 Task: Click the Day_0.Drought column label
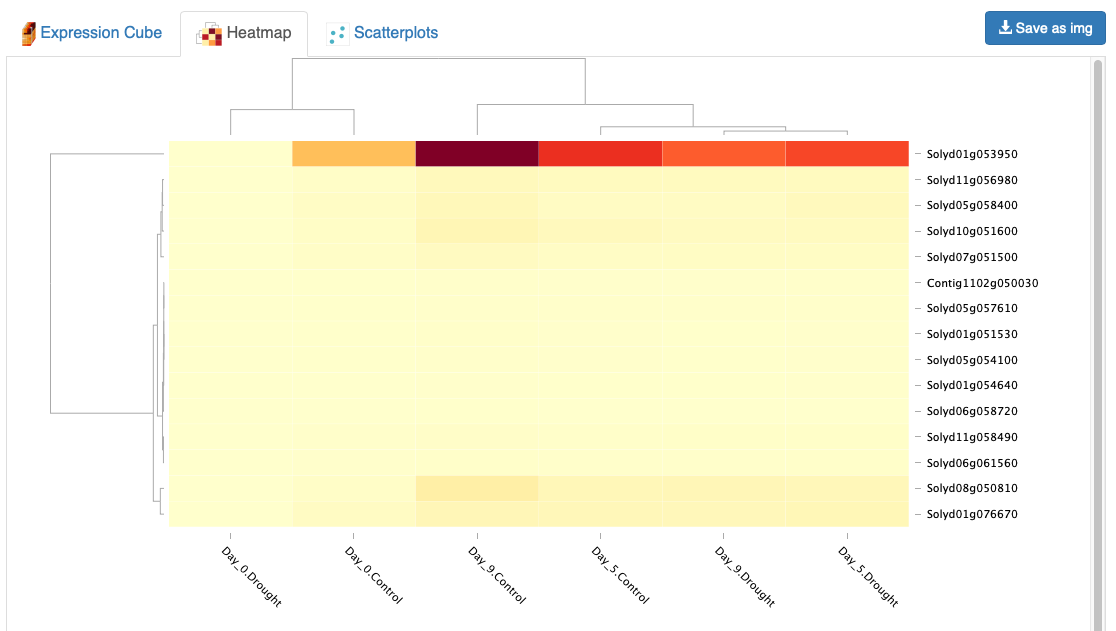point(252,576)
